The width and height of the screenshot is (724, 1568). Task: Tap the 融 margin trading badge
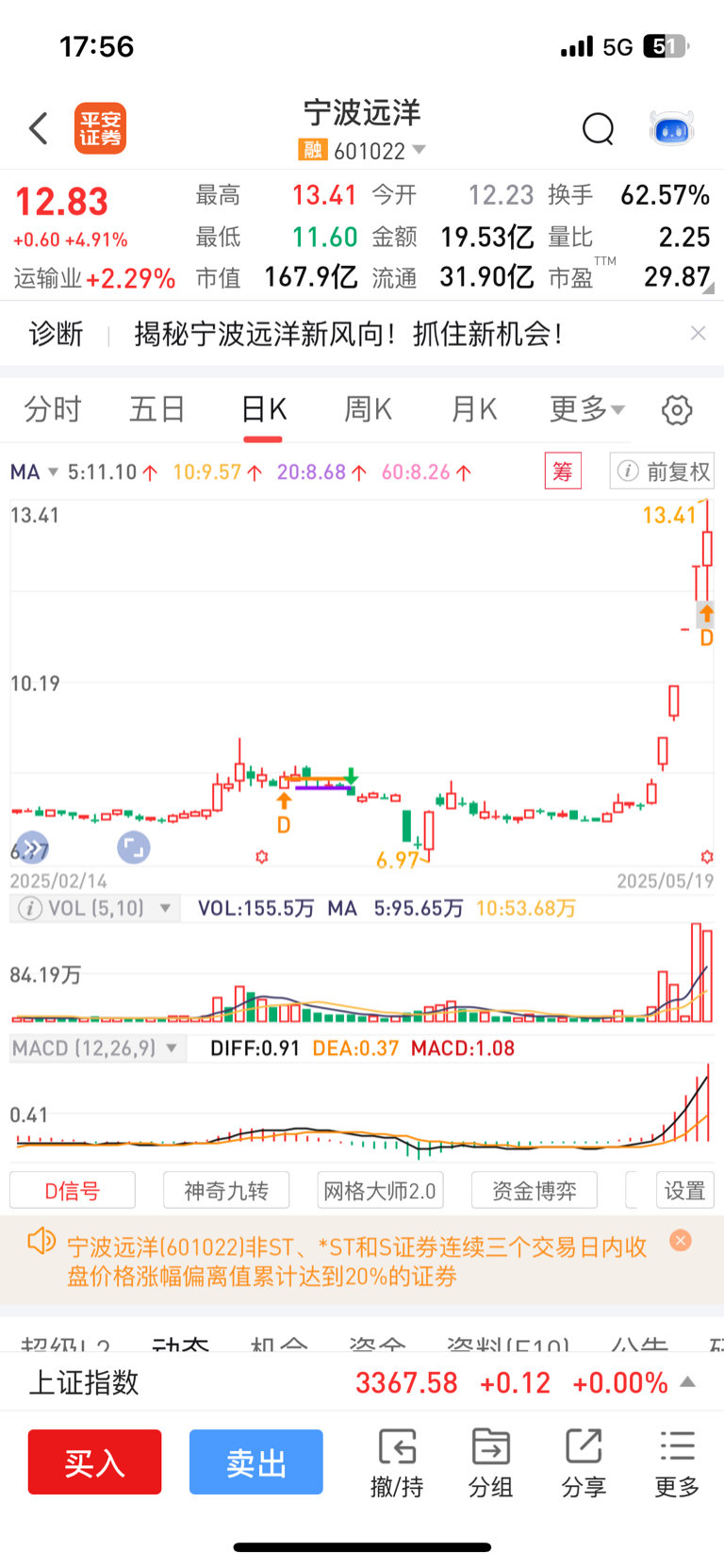click(x=312, y=150)
